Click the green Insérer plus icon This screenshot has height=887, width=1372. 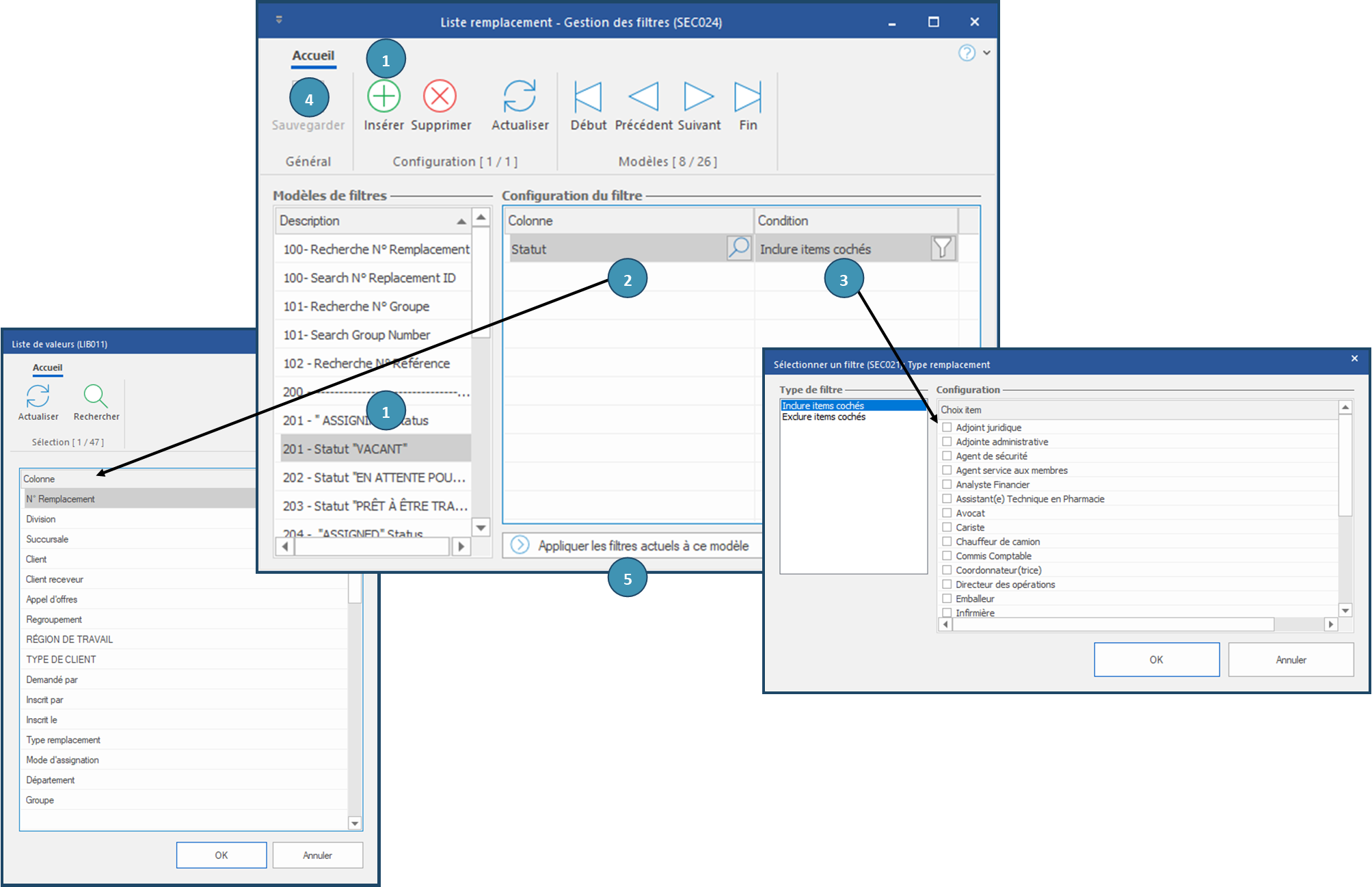(x=384, y=96)
